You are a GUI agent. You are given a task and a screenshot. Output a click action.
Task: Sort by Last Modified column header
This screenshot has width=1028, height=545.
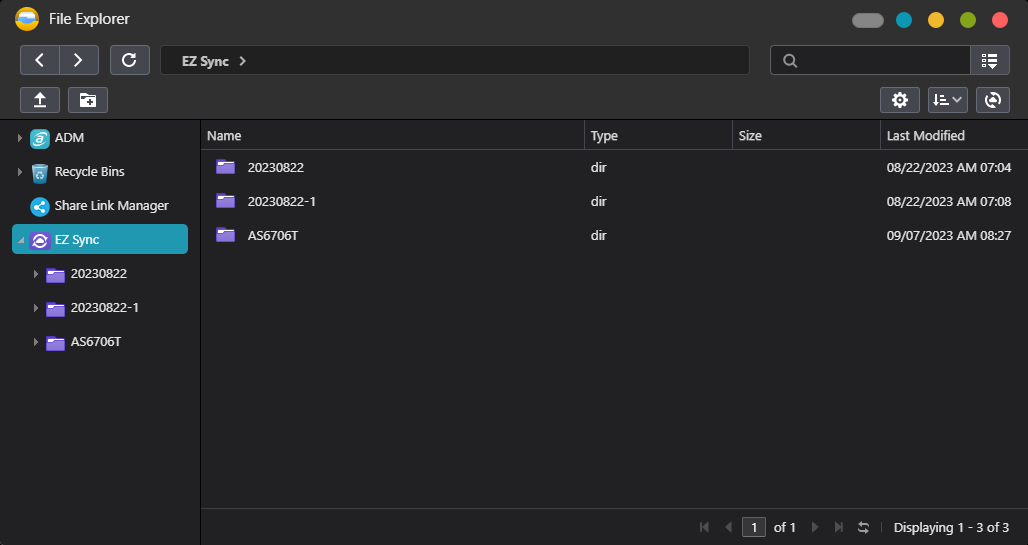click(925, 136)
